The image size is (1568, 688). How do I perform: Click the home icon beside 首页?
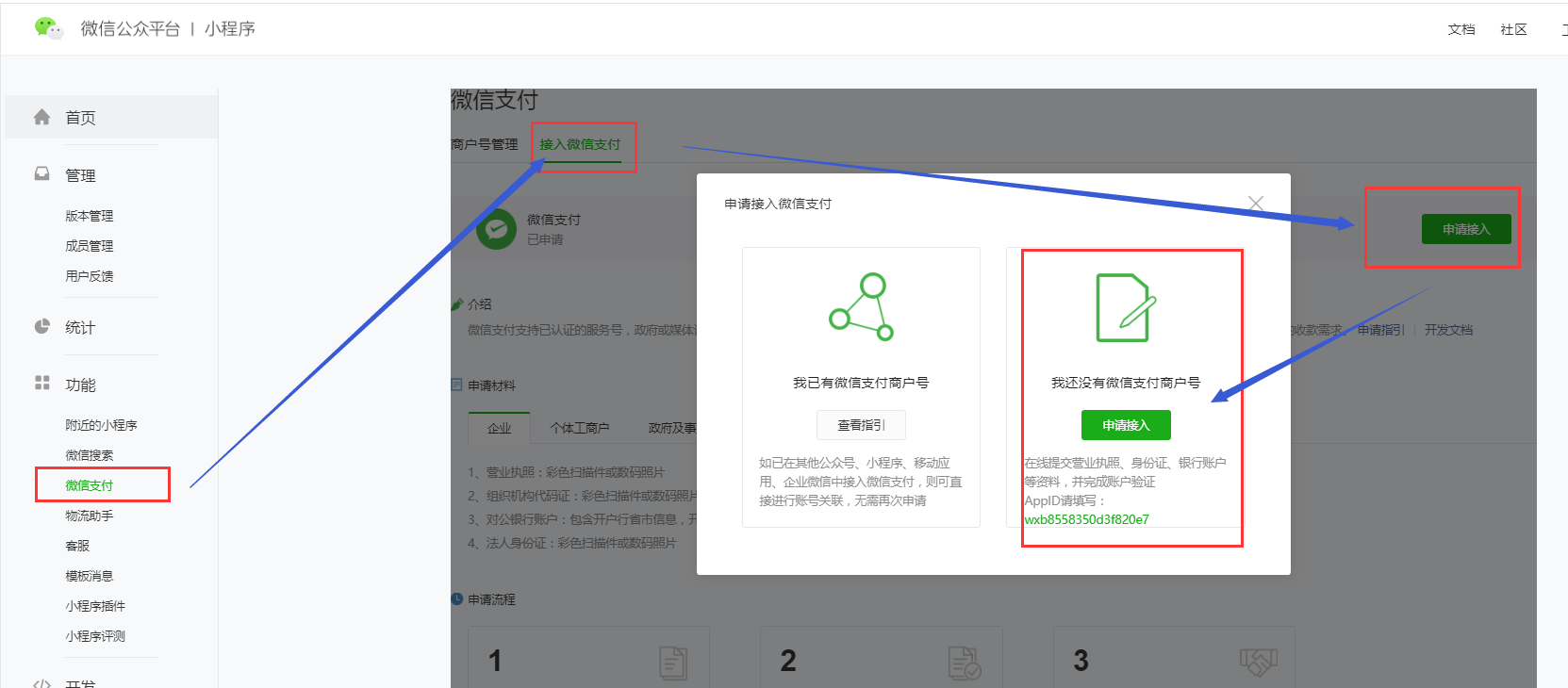[41, 117]
